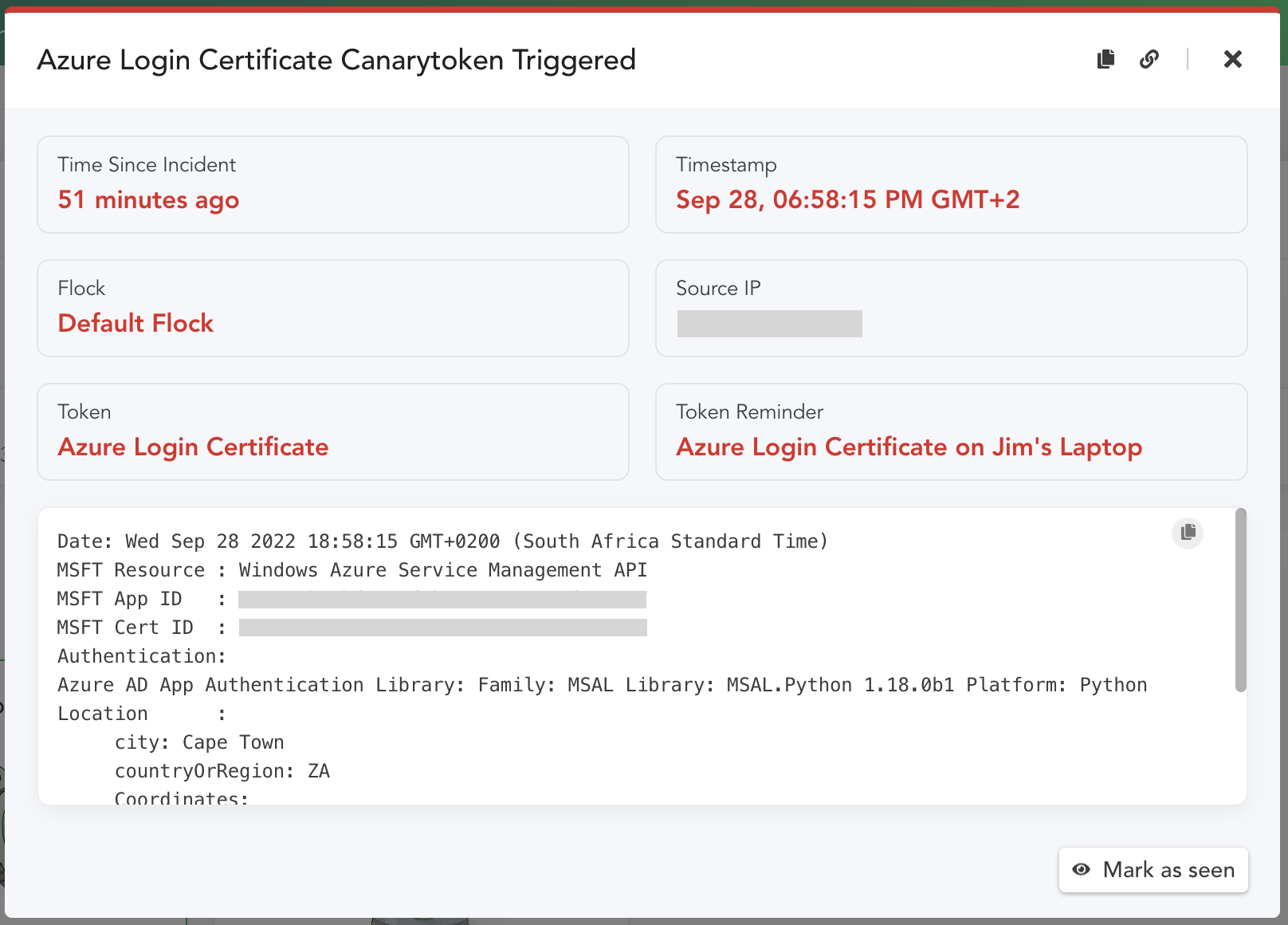Click the Location line in the log

point(142,714)
